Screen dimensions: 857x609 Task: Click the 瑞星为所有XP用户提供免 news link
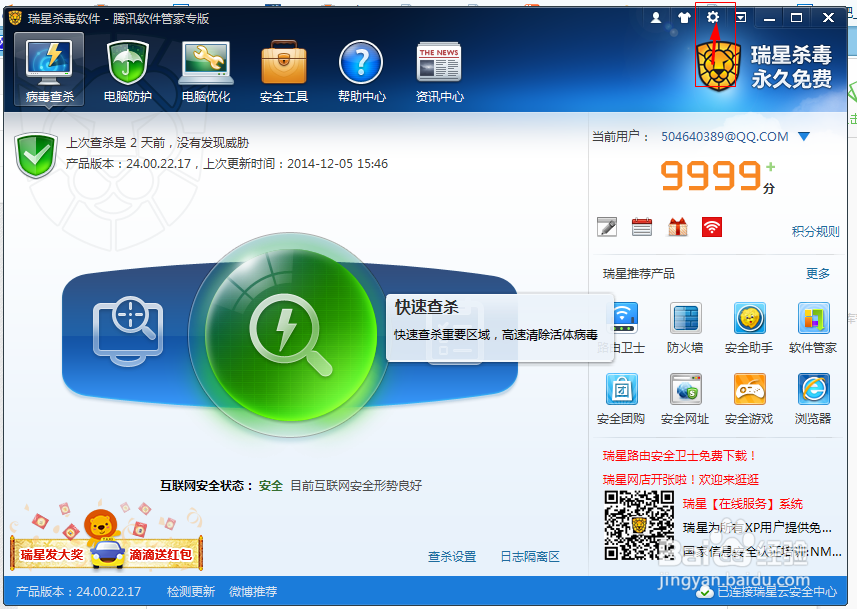click(757, 528)
